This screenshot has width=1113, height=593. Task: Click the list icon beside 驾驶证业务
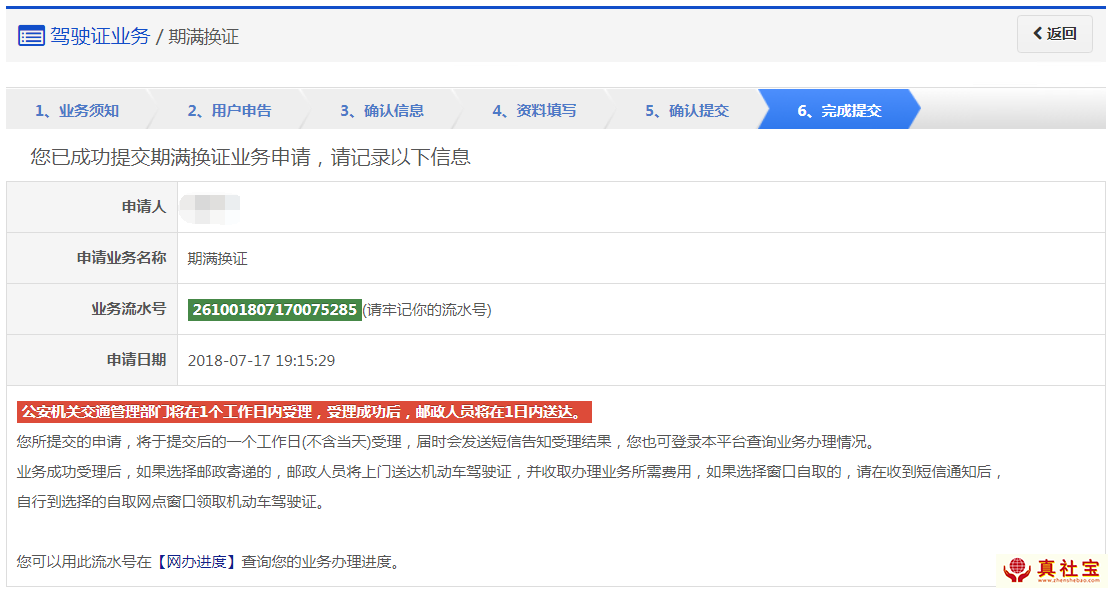[31, 37]
